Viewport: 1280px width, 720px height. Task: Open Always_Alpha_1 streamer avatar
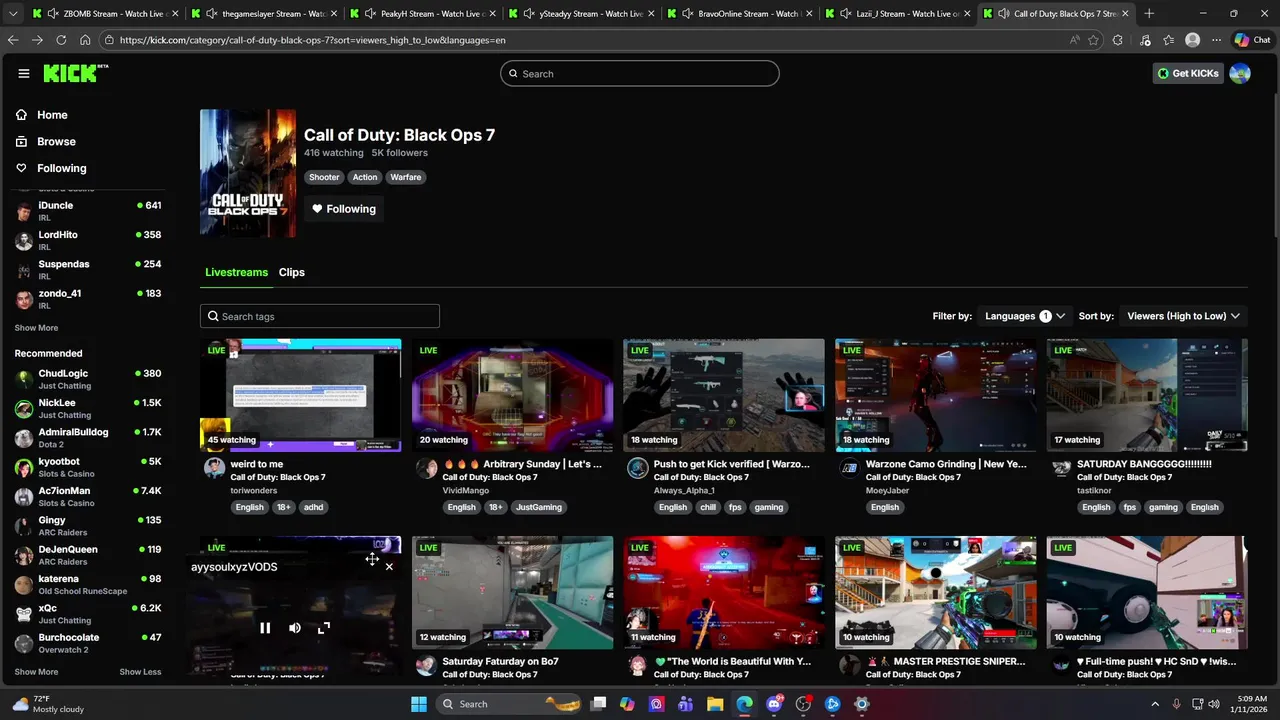[x=638, y=468]
